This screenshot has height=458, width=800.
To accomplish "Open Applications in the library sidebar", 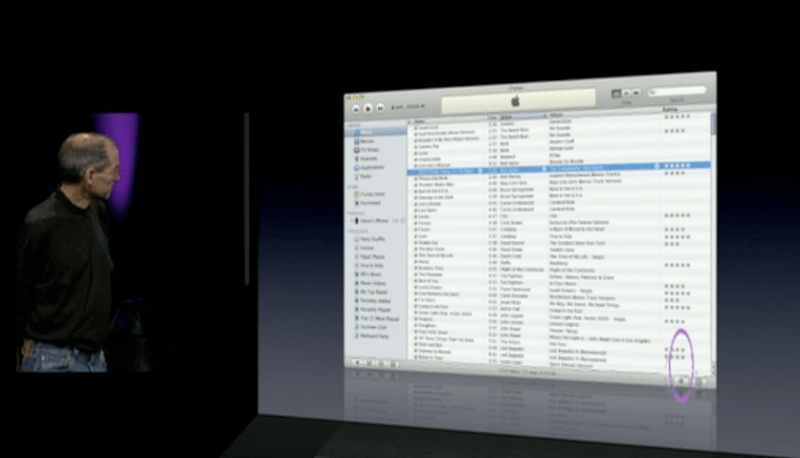I will 372,166.
